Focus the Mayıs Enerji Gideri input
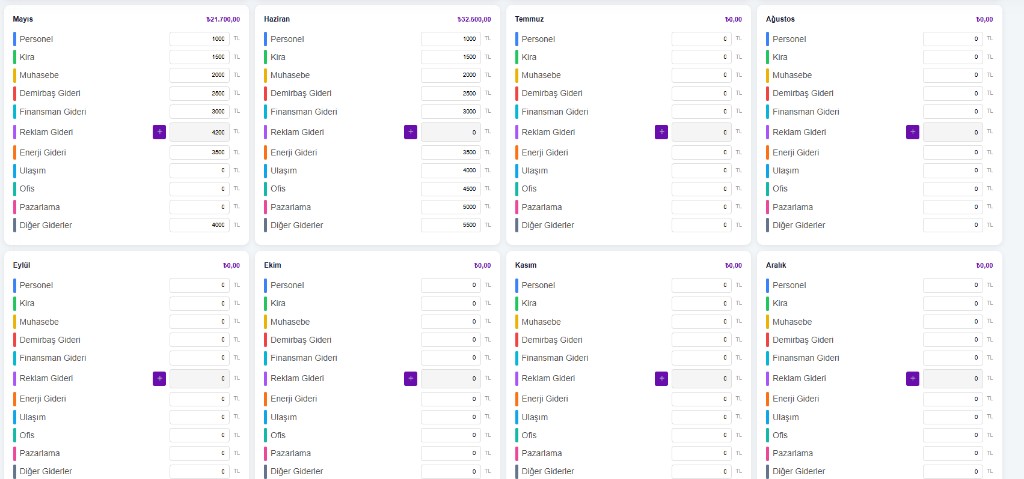The width and height of the screenshot is (1024, 479). pos(199,152)
